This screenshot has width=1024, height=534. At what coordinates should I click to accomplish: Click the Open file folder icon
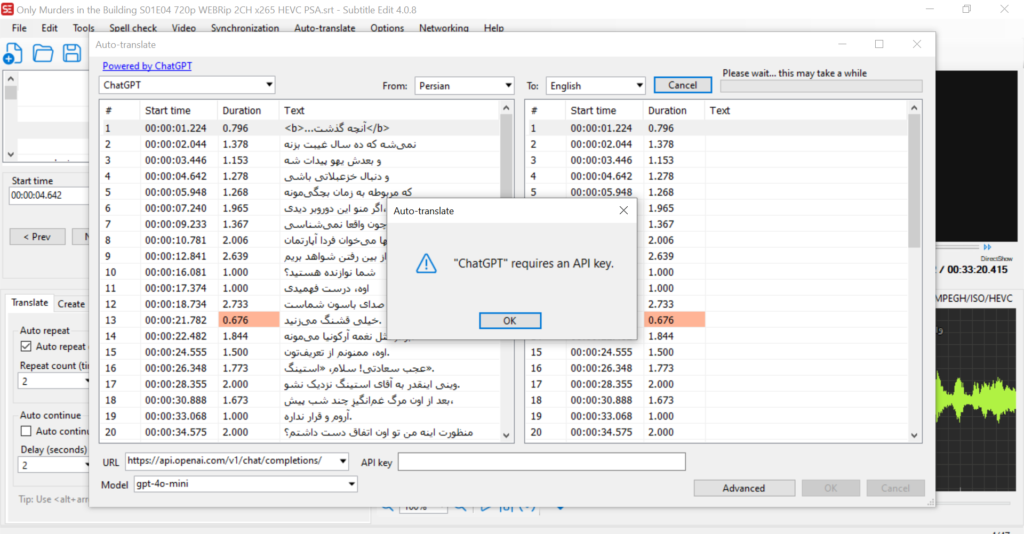tap(43, 54)
